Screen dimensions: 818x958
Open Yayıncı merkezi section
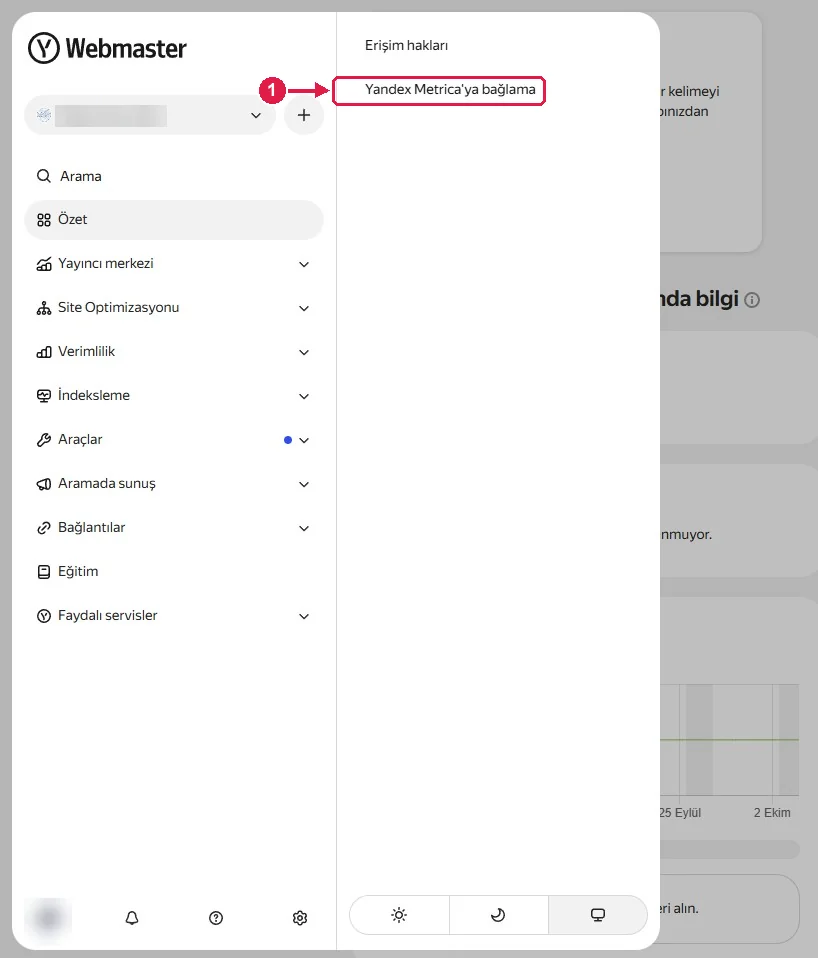coord(173,264)
